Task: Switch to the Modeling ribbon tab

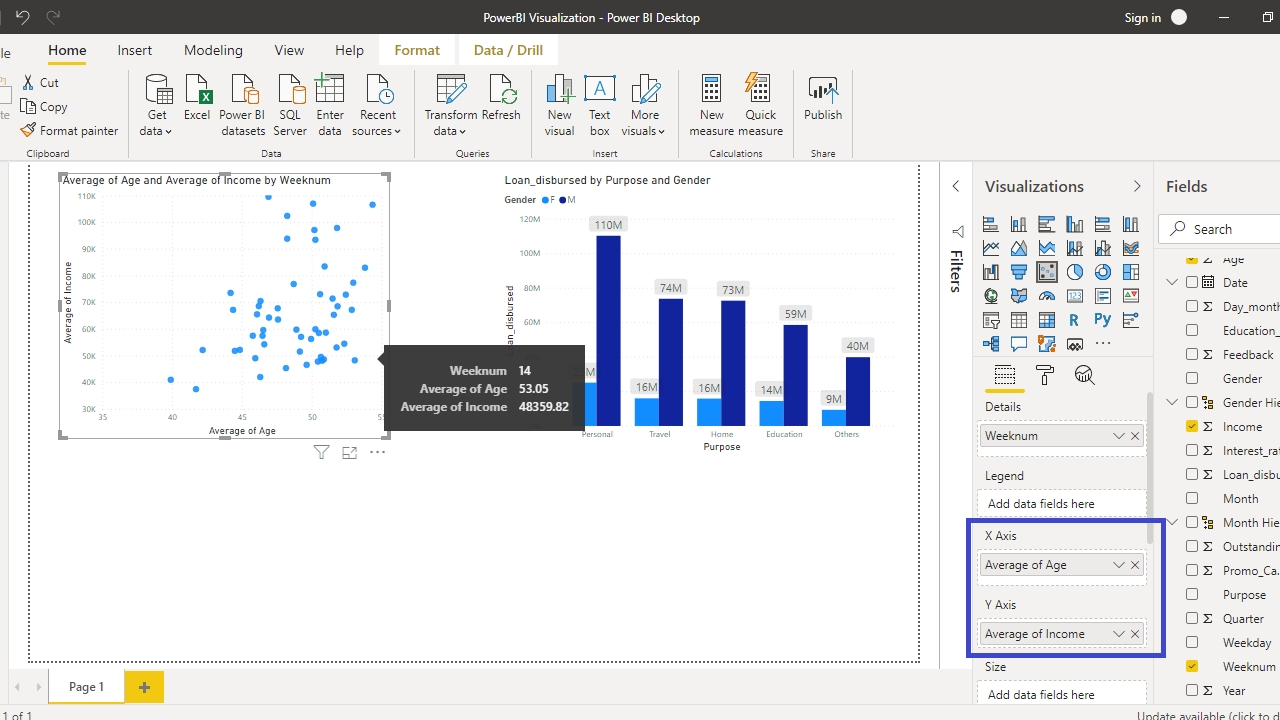Action: [x=213, y=50]
